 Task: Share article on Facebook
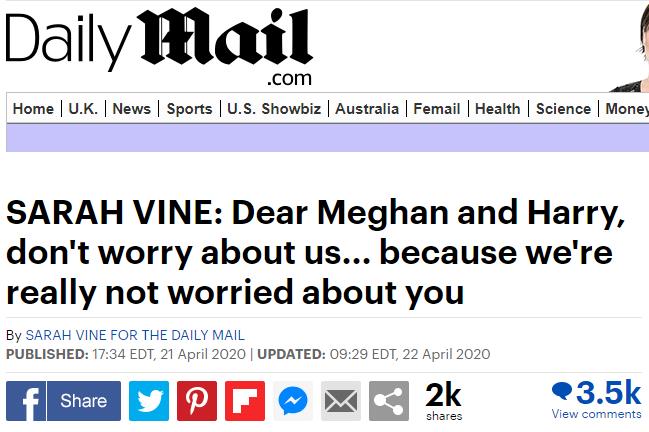click(x=63, y=401)
